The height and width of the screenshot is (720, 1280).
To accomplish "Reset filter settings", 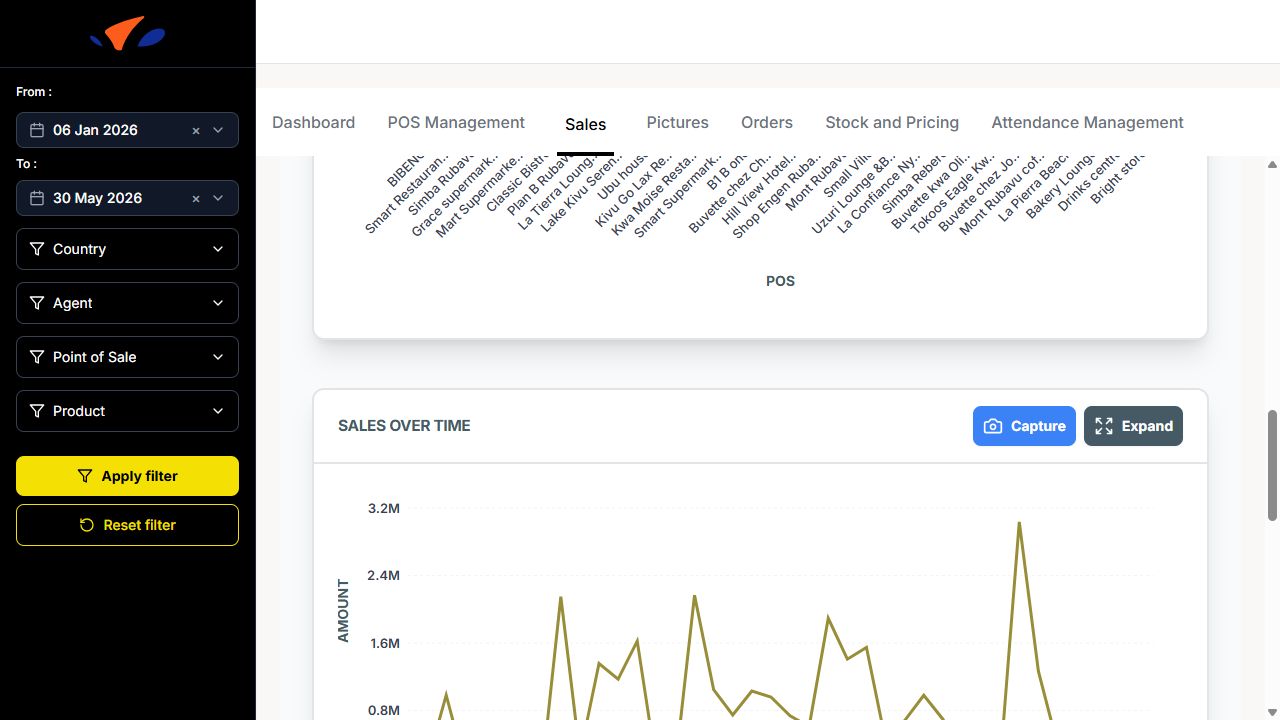I will pyautogui.click(x=127, y=525).
